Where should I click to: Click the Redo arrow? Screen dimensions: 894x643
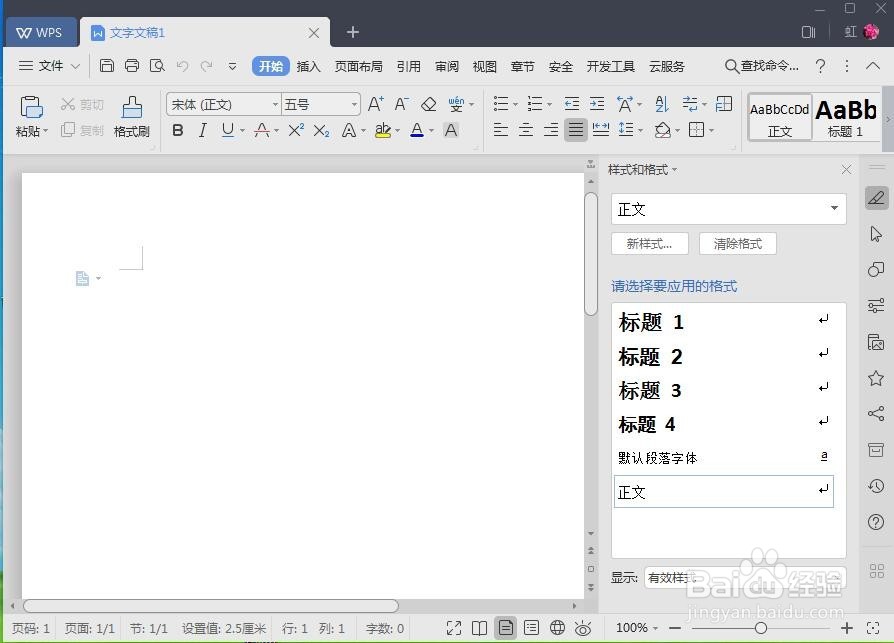pyautogui.click(x=206, y=66)
